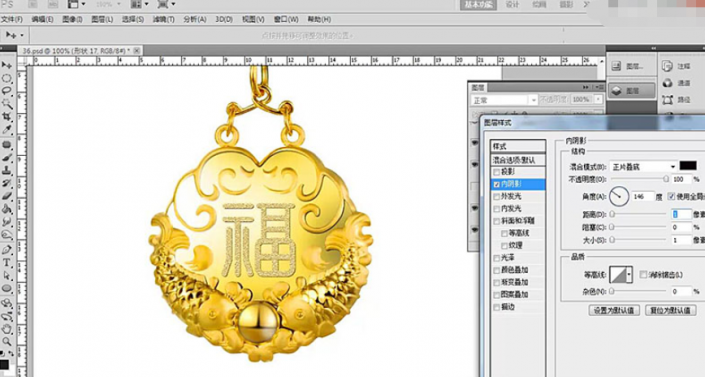
Task: Open the 图层(L) menu
Action: 102,19
